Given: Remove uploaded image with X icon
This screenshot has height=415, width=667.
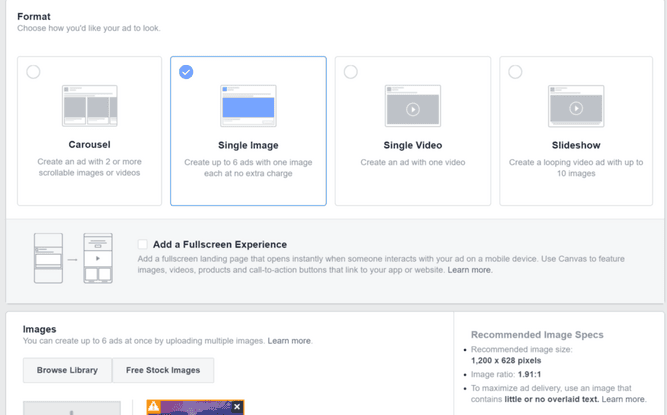Looking at the screenshot, I should [237, 407].
